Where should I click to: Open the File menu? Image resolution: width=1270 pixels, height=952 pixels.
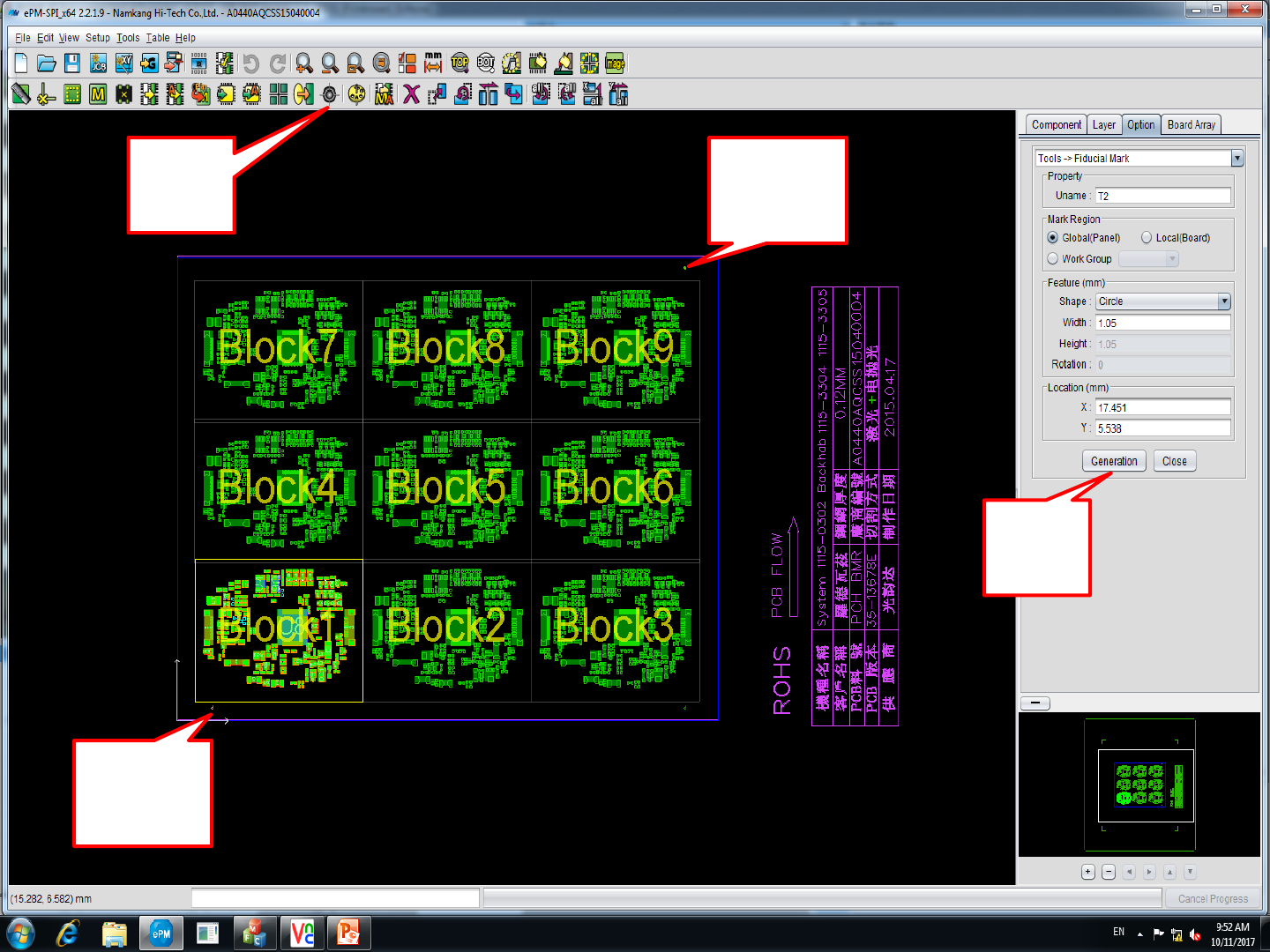coord(23,38)
